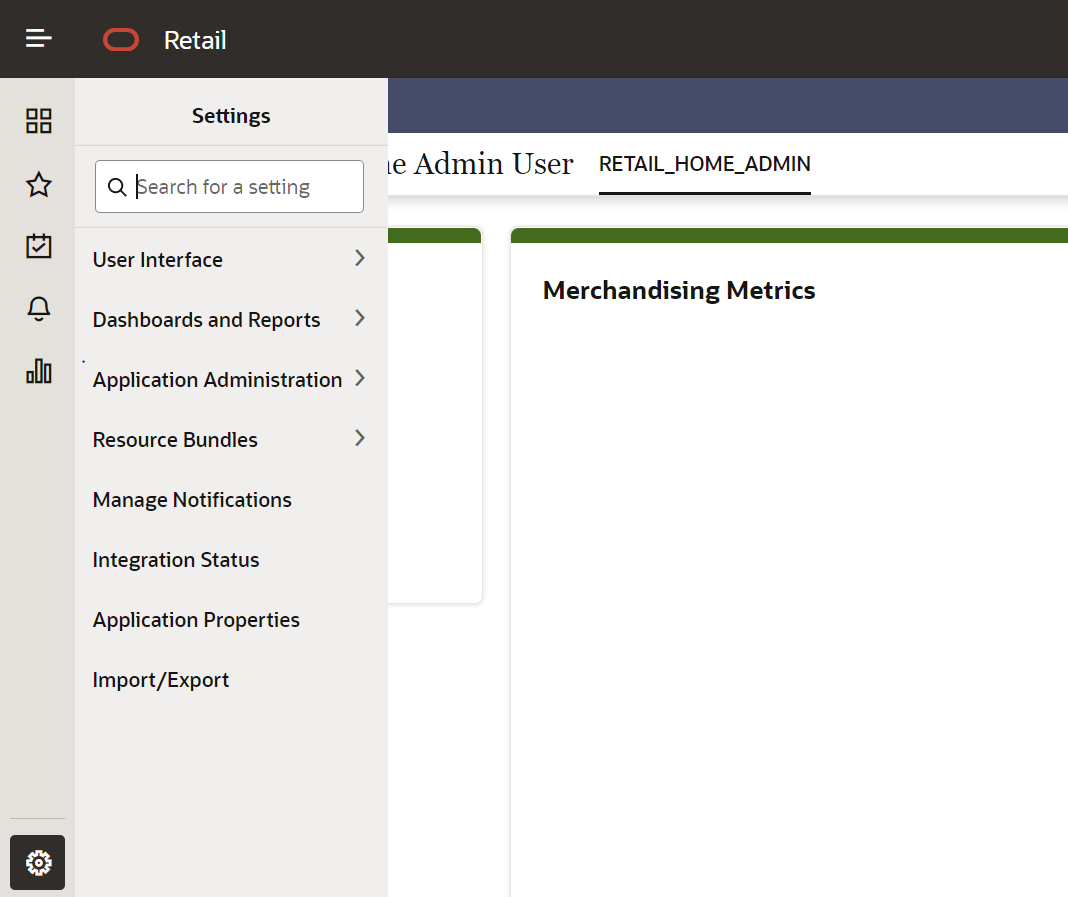Select the Favorites star icon
The image size is (1068, 897).
point(38,185)
